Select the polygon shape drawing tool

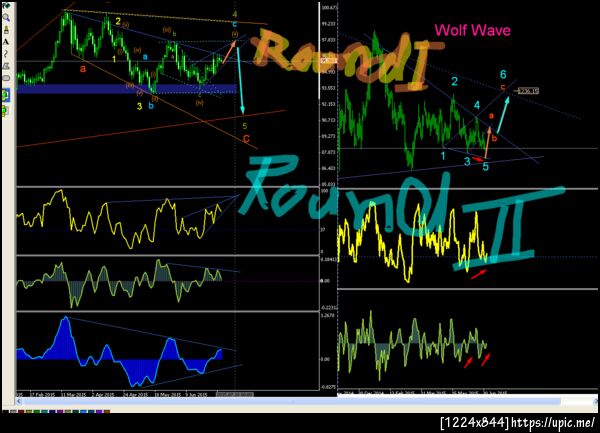point(6,66)
